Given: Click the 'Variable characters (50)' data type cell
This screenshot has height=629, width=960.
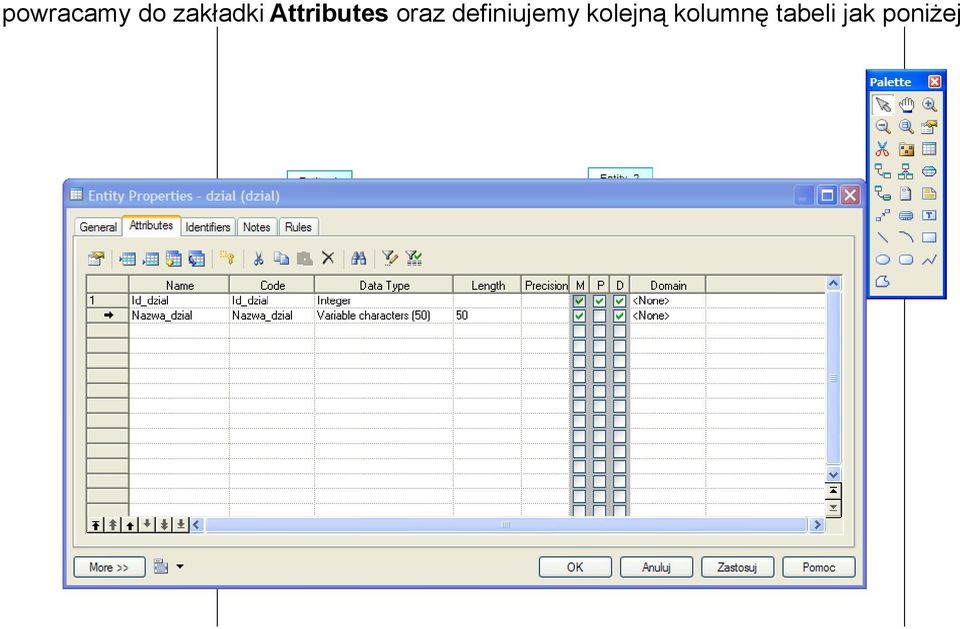Looking at the screenshot, I should point(383,315).
